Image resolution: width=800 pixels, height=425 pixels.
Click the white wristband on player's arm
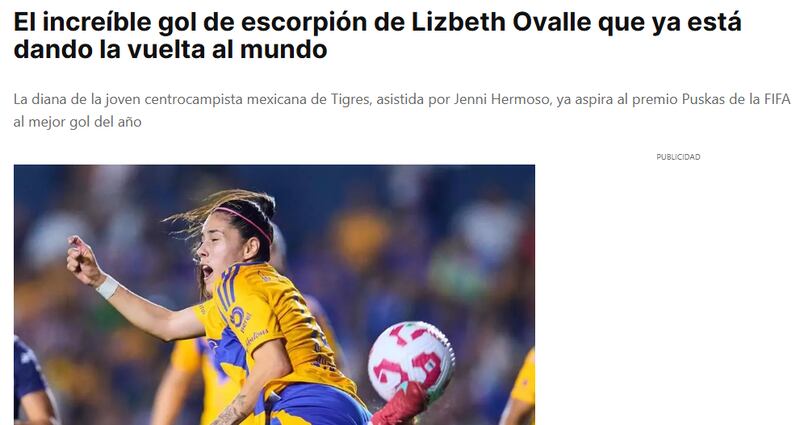[x=108, y=287]
